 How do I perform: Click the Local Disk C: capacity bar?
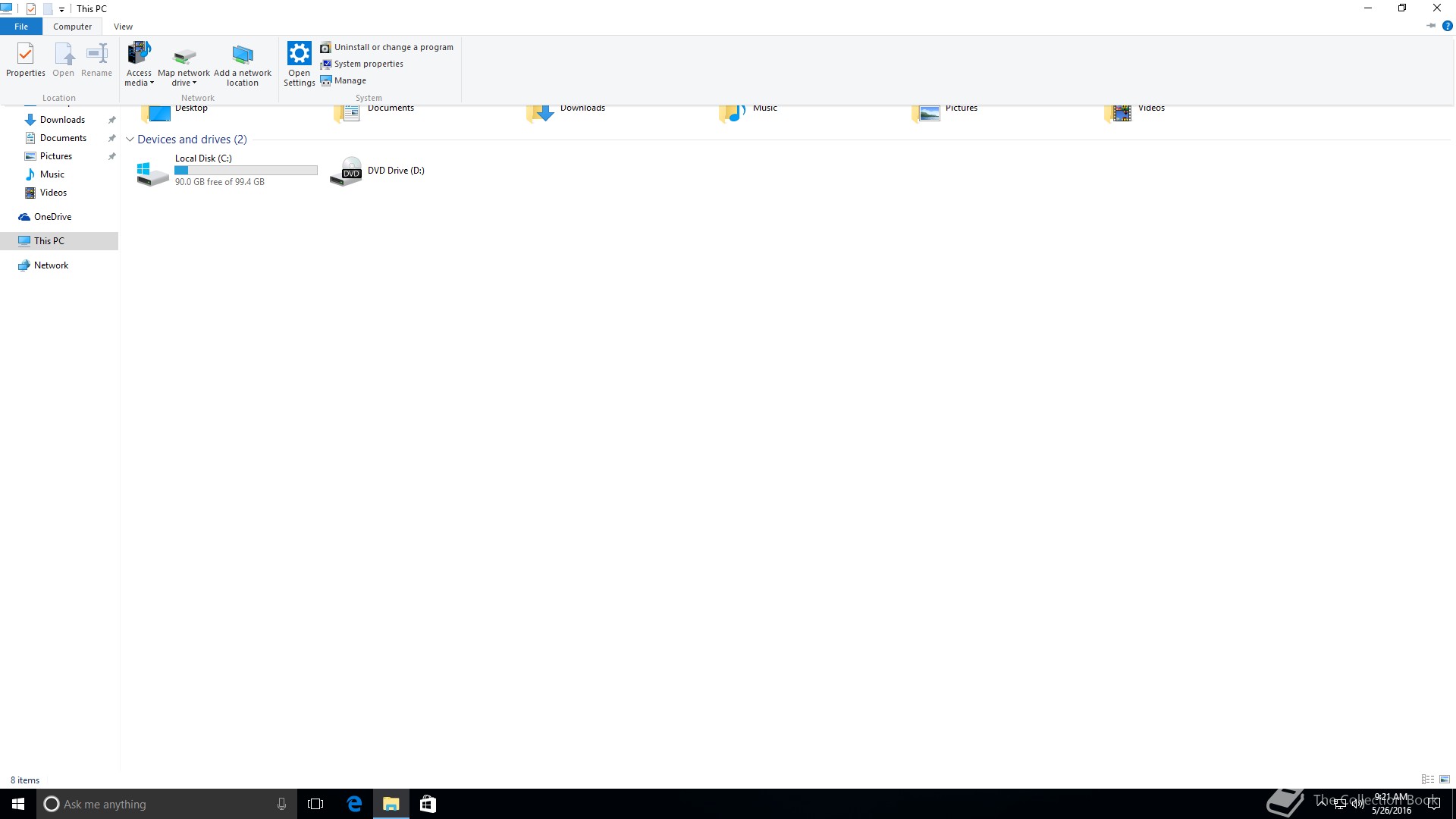(246, 171)
